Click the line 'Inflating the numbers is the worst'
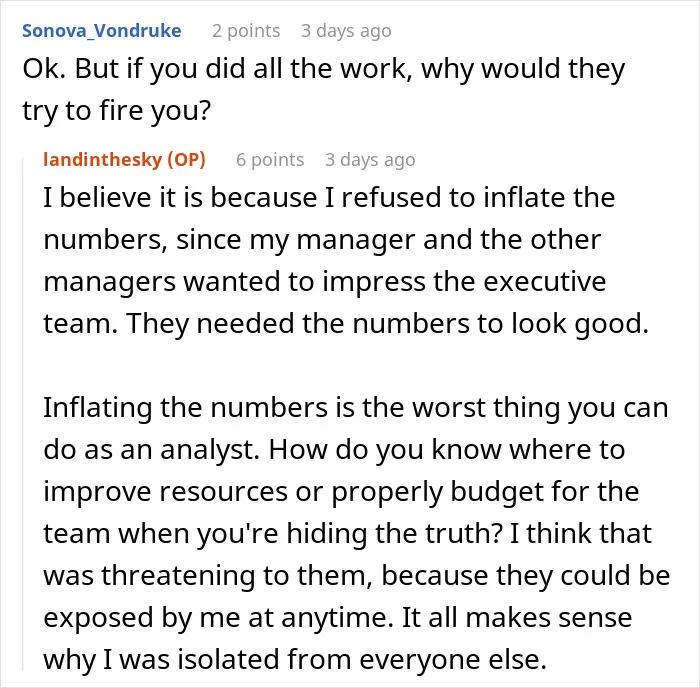The width and height of the screenshot is (700, 688). [x=356, y=408]
